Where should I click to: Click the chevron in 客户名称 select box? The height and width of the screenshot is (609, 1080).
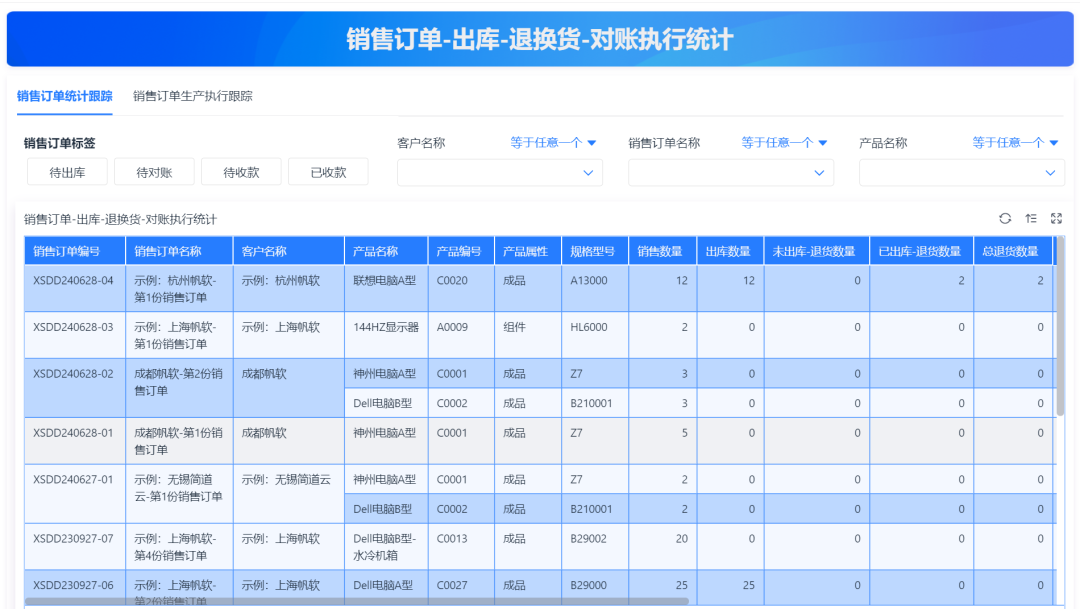tap(588, 173)
